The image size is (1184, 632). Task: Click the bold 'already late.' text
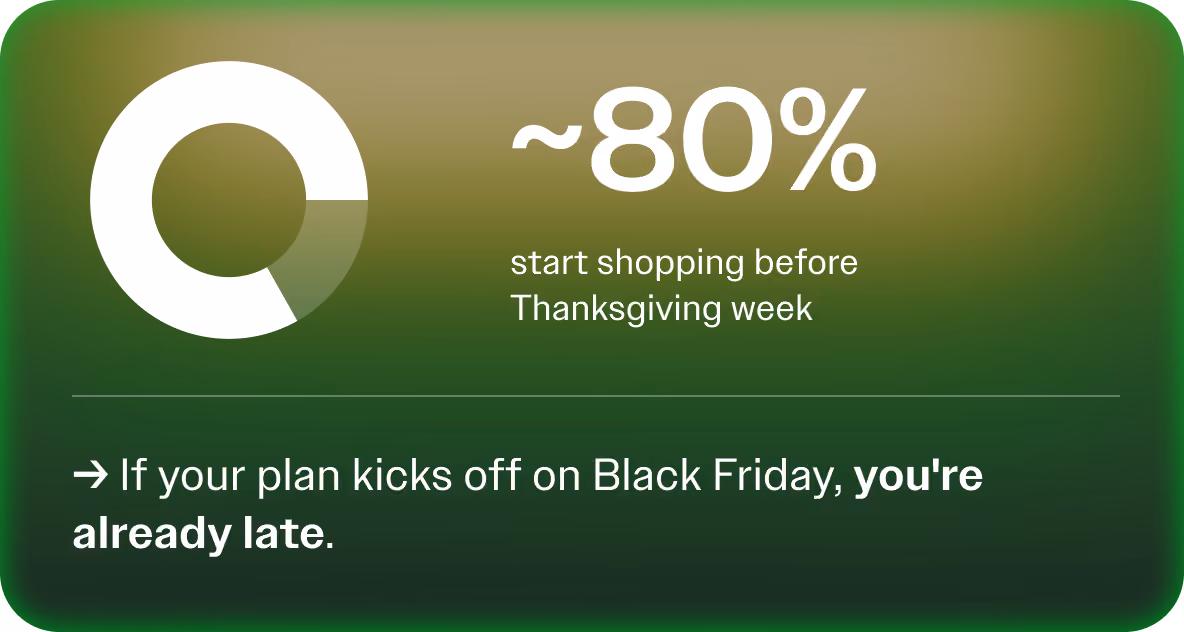[x=203, y=534]
